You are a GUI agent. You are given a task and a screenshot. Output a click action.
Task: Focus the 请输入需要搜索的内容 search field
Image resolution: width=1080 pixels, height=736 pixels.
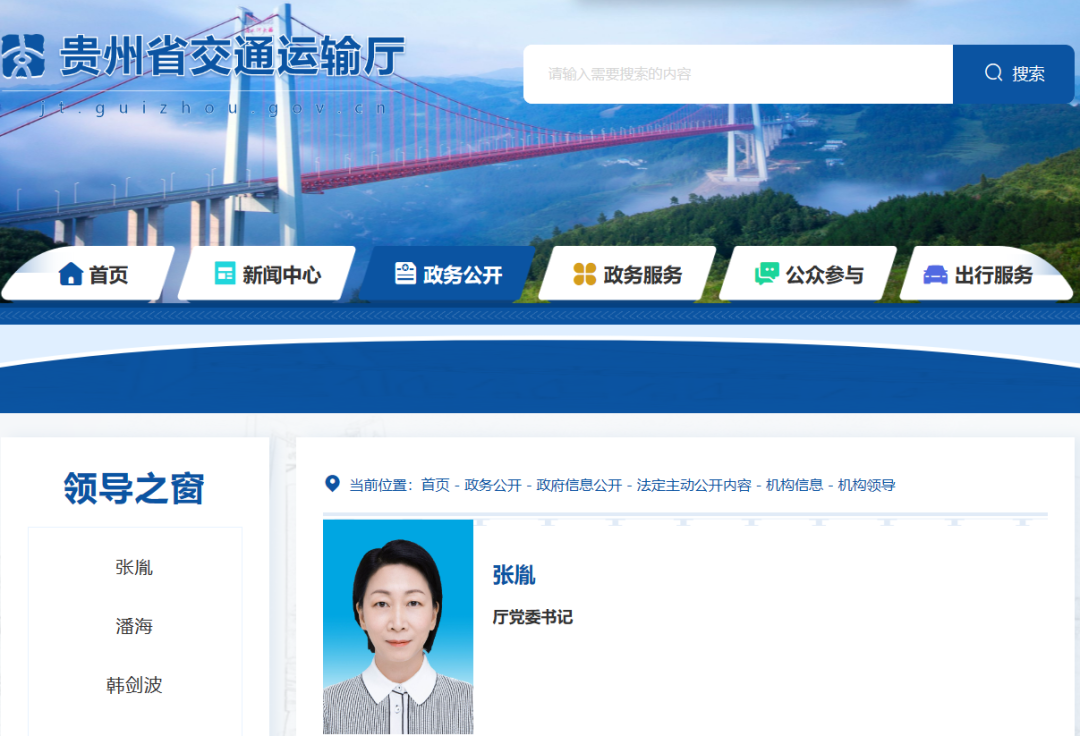(x=737, y=74)
